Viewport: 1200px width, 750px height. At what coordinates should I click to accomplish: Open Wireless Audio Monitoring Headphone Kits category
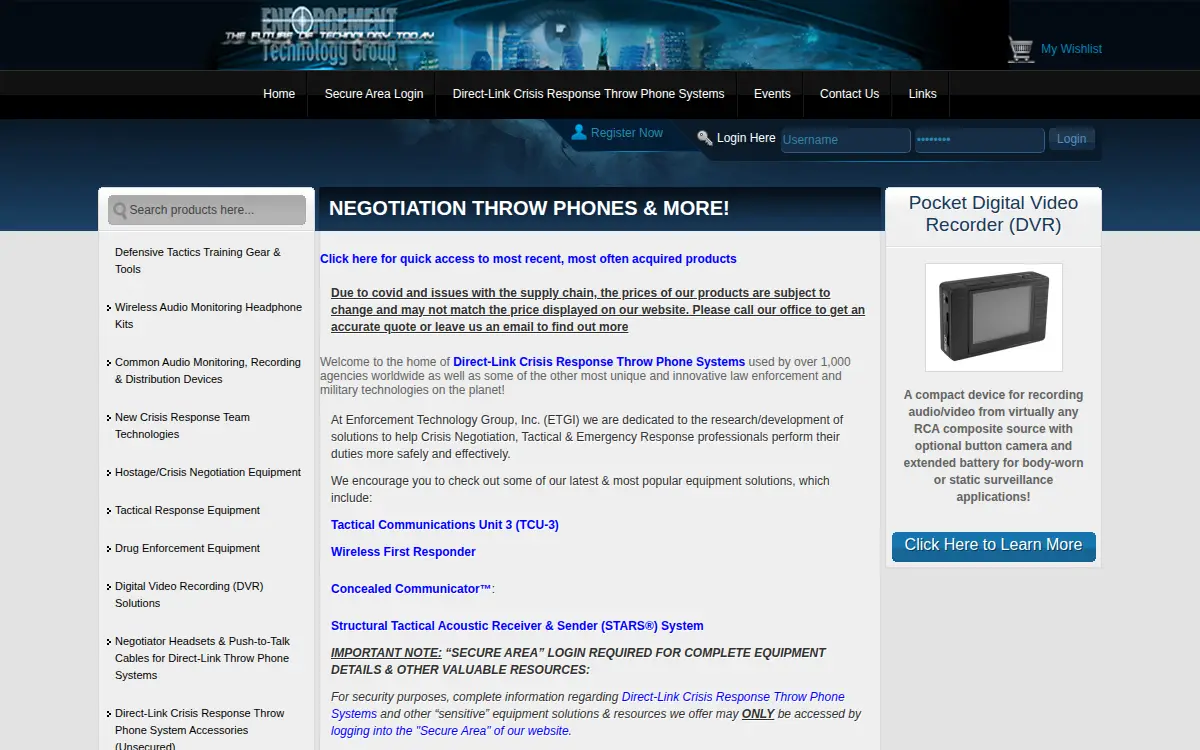[x=208, y=316]
